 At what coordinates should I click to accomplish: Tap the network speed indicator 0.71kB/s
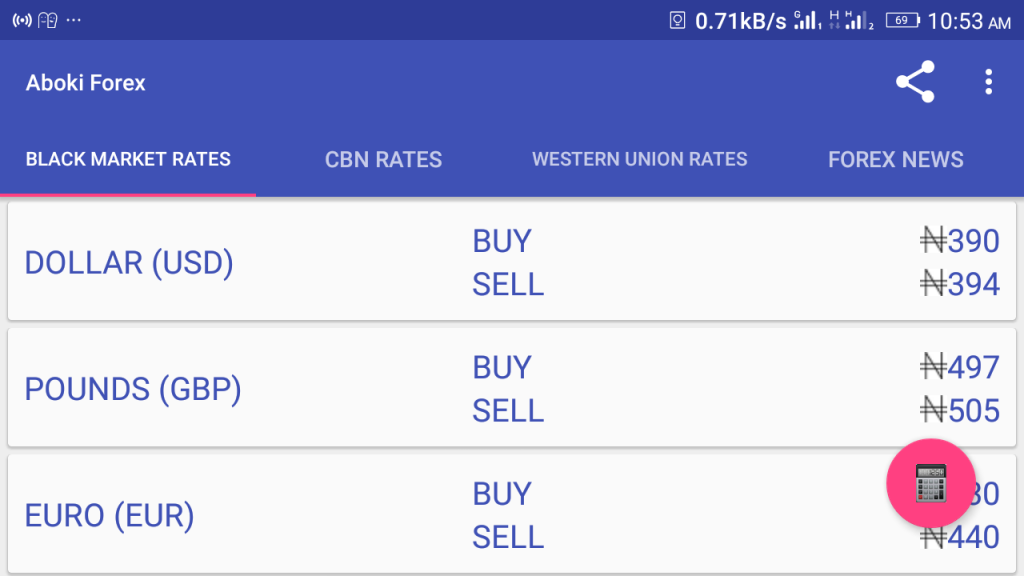tap(740, 21)
